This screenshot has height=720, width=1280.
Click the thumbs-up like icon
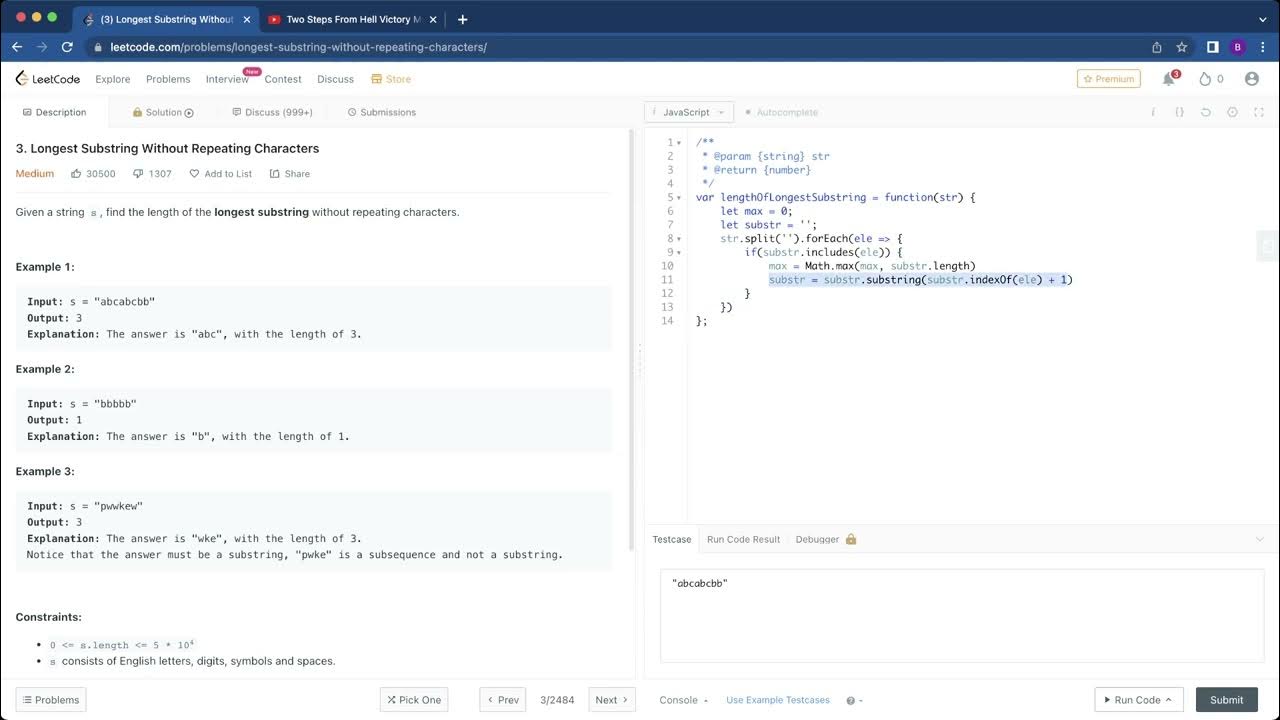click(76, 174)
